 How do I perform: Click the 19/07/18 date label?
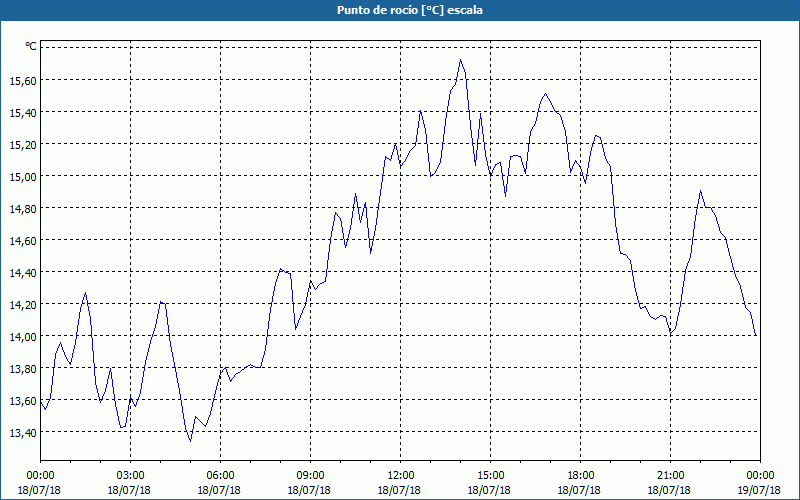759,490
